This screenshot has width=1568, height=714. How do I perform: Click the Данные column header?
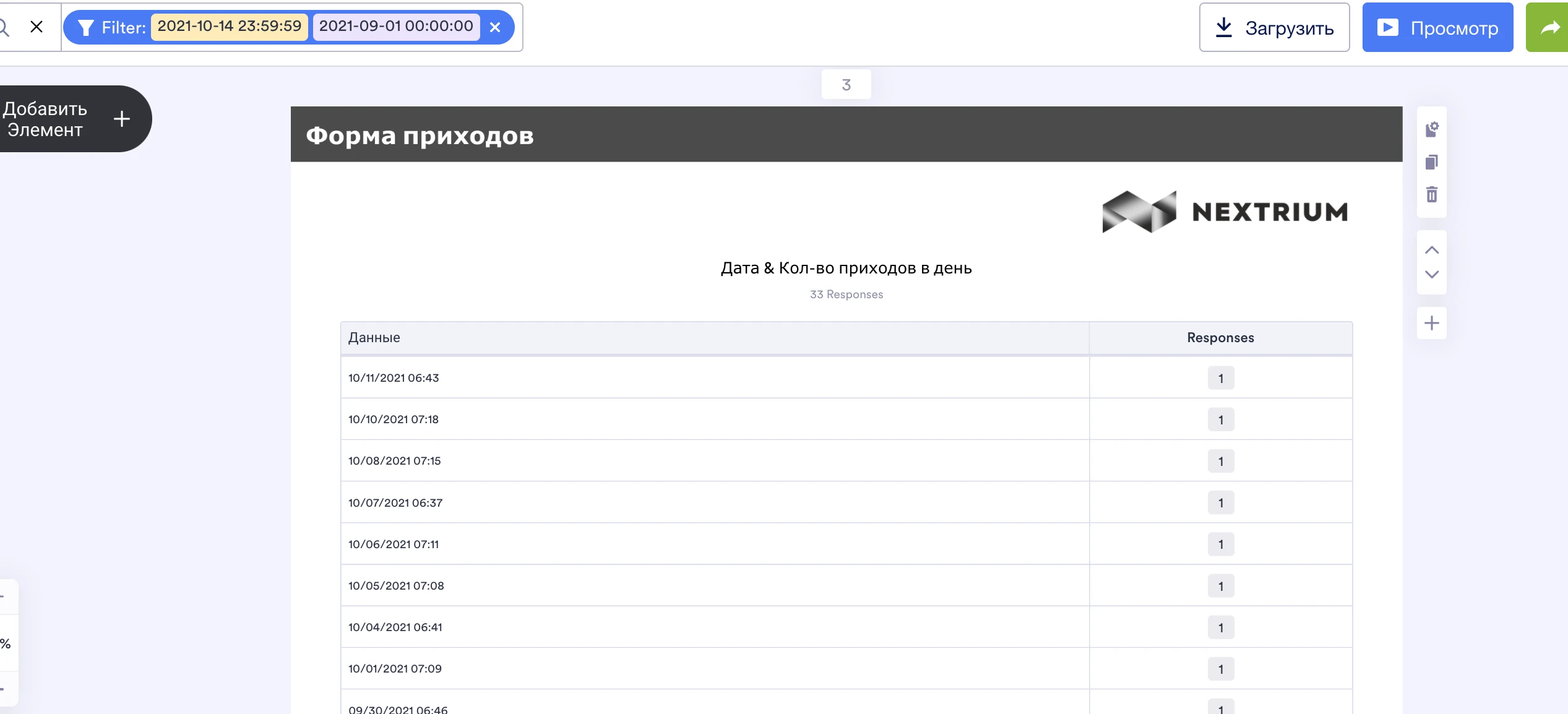click(715, 338)
